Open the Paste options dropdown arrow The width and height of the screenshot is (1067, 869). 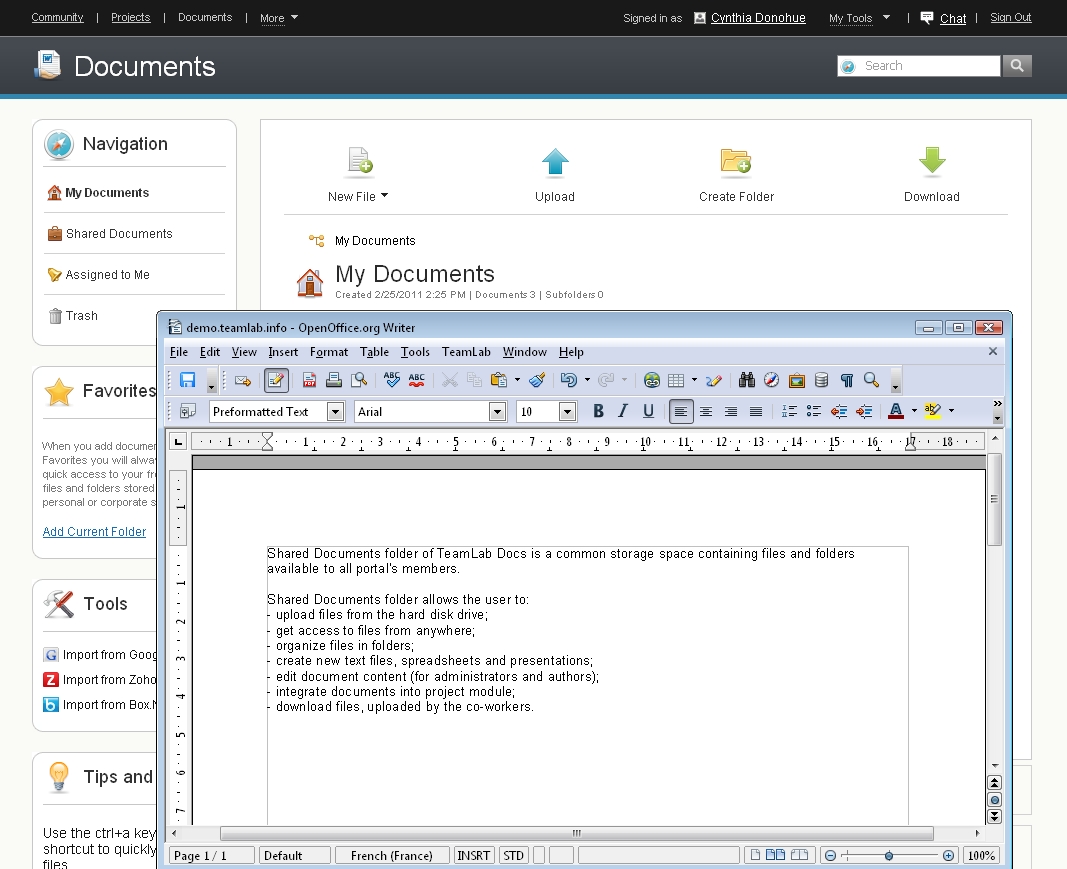tap(517, 380)
